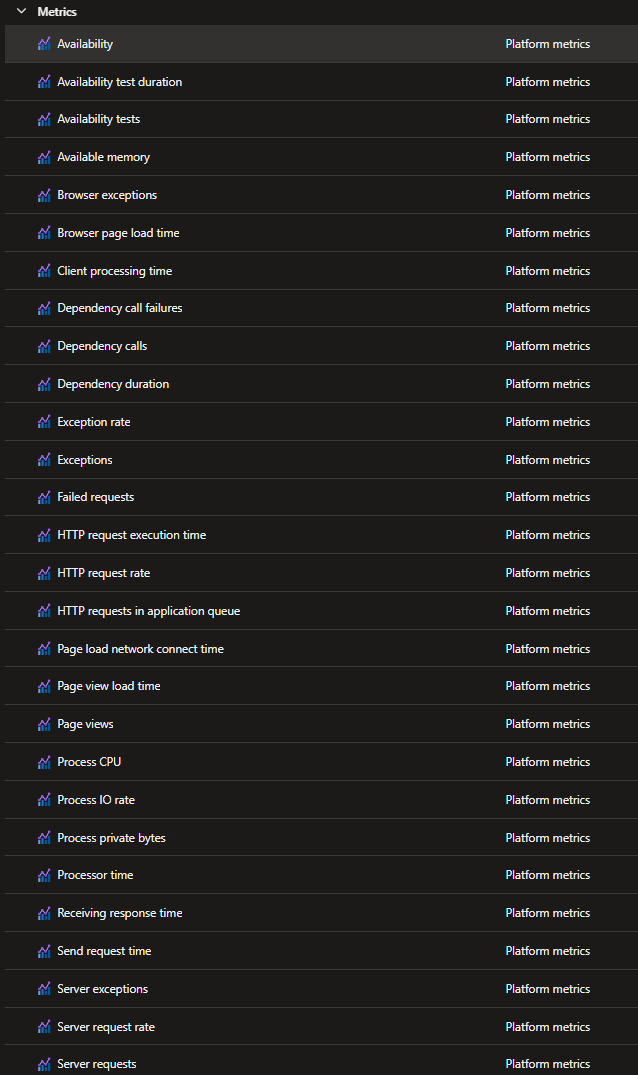Collapse the Metrics section chevron
Screen dimensions: 638x1075
[x=21, y=12]
